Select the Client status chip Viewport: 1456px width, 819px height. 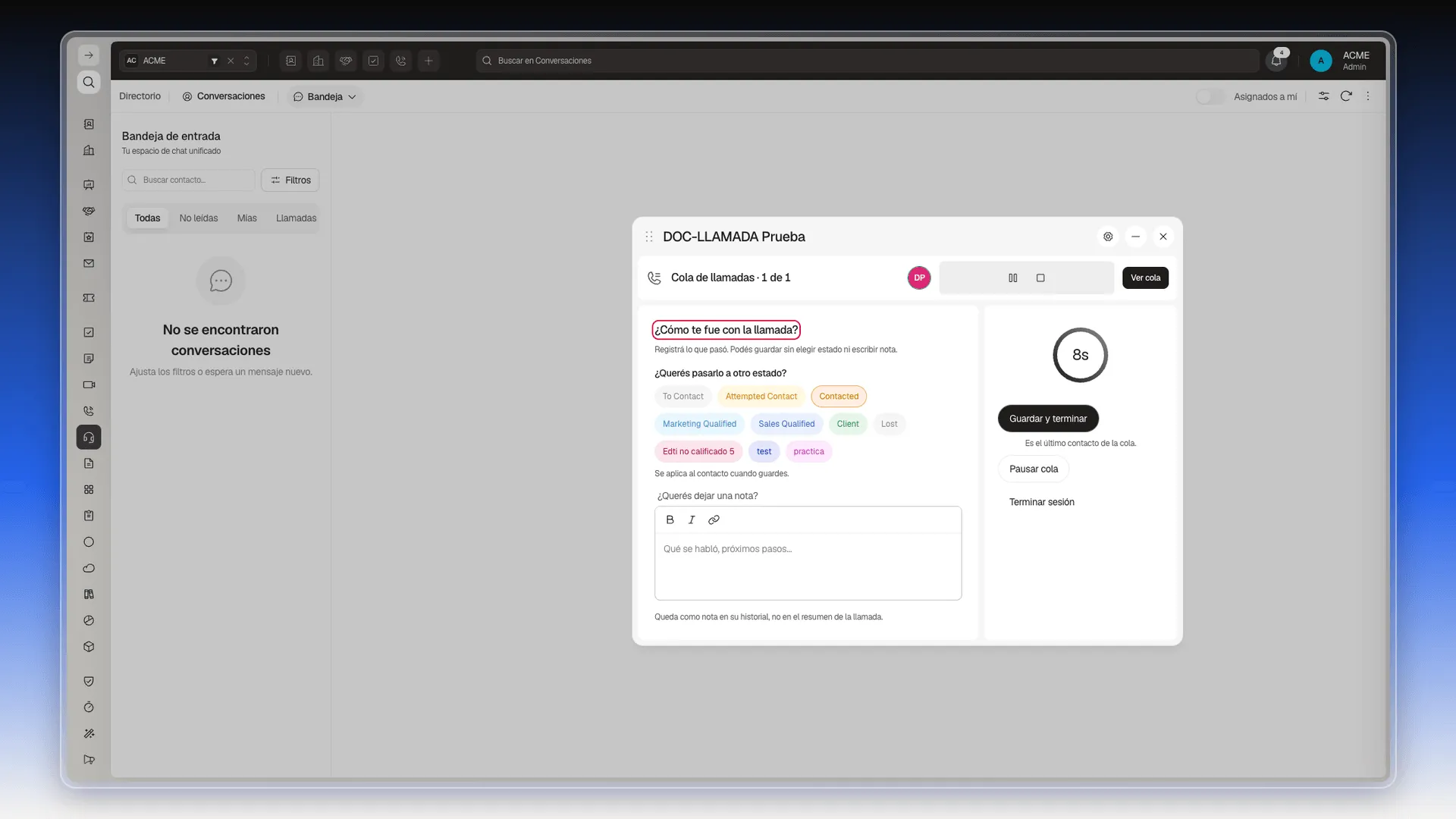point(848,424)
